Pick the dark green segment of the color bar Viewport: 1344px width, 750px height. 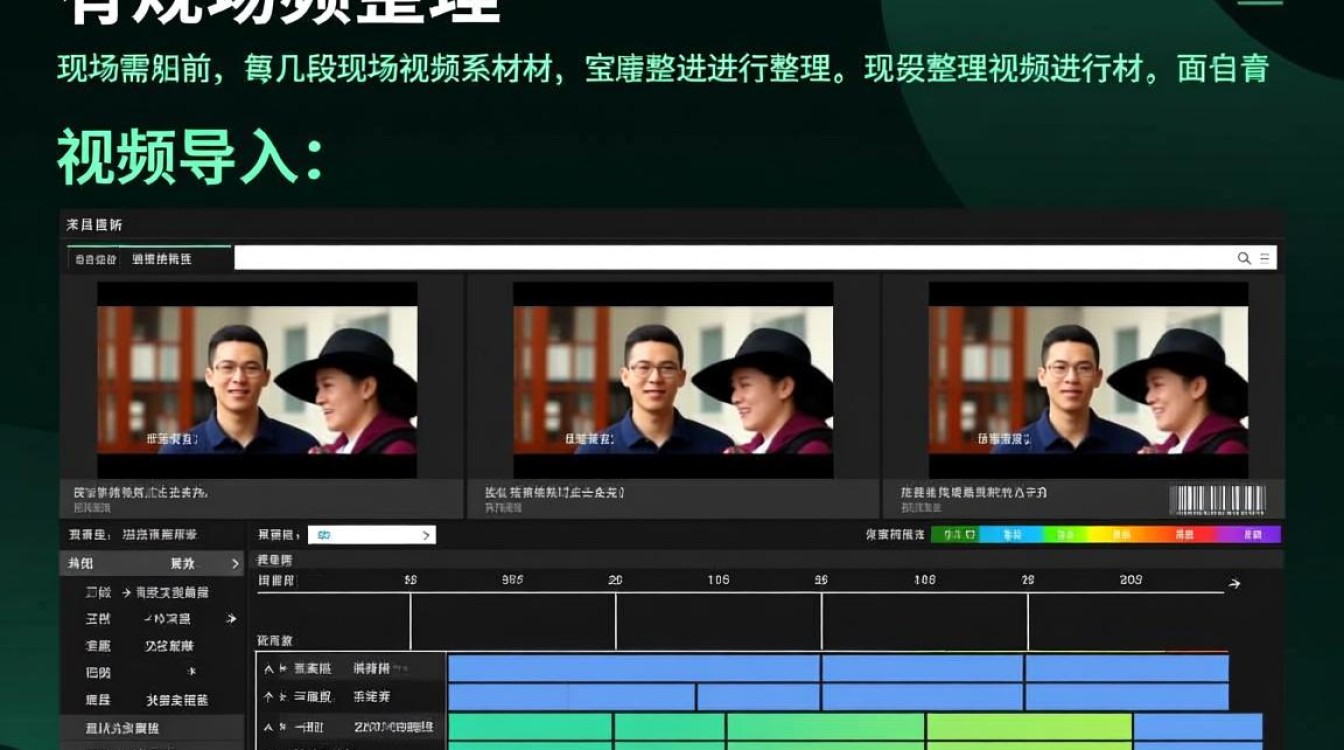point(955,535)
